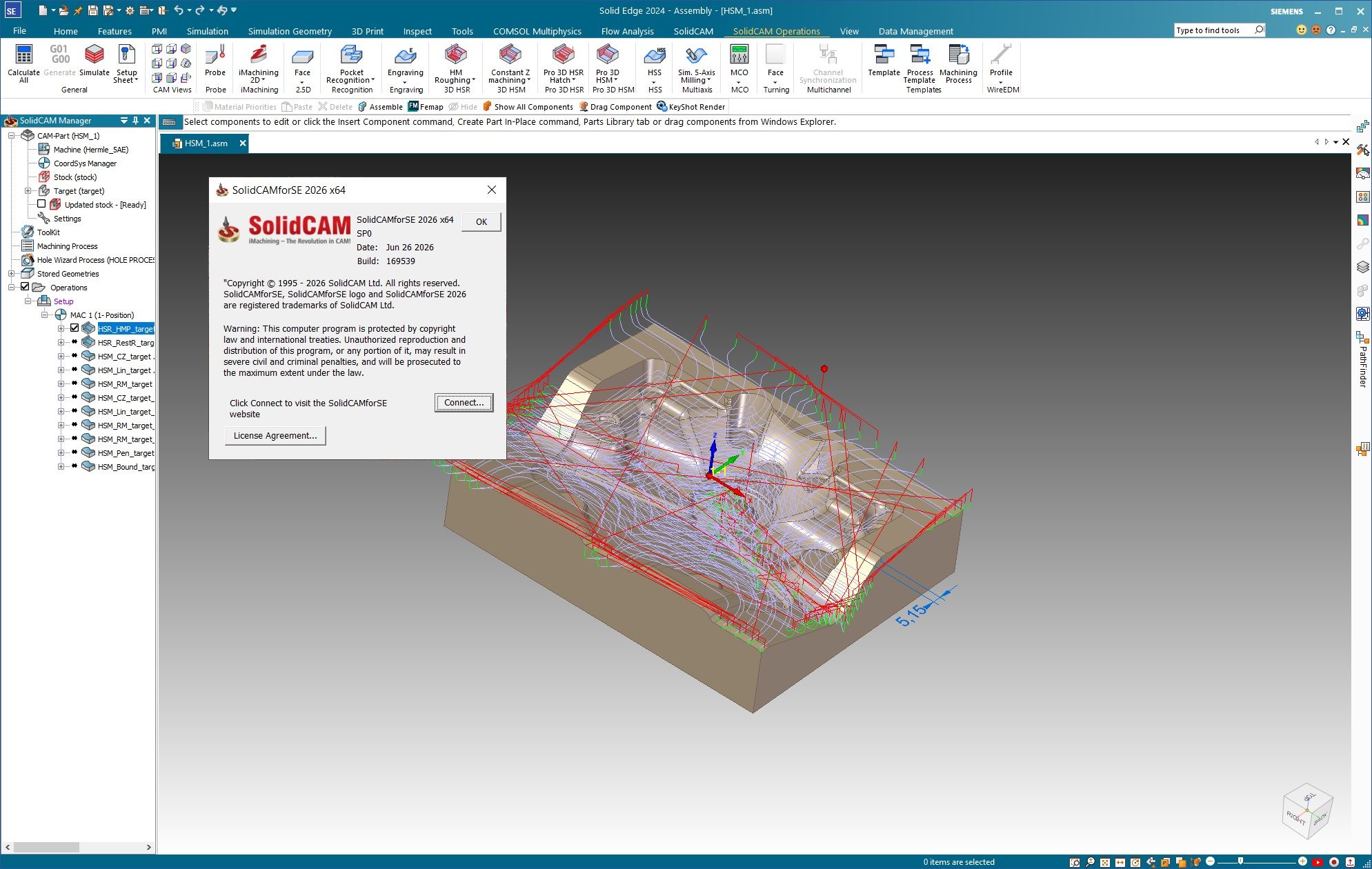This screenshot has width=1372, height=869.
Task: Switch to the Simulation Geometry tab
Action: click(290, 31)
